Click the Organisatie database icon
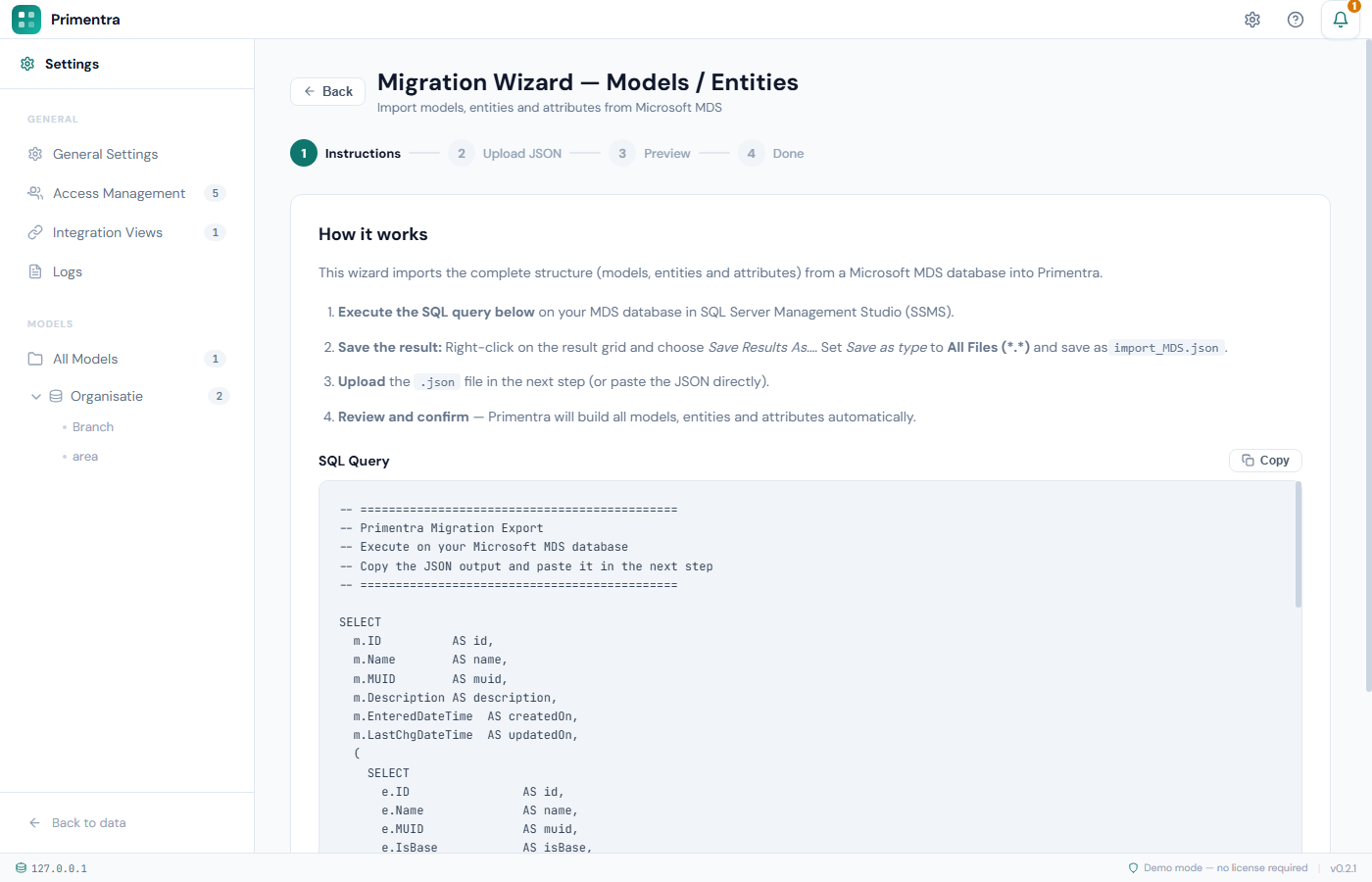Image resolution: width=1372 pixels, height=882 pixels. click(x=54, y=396)
